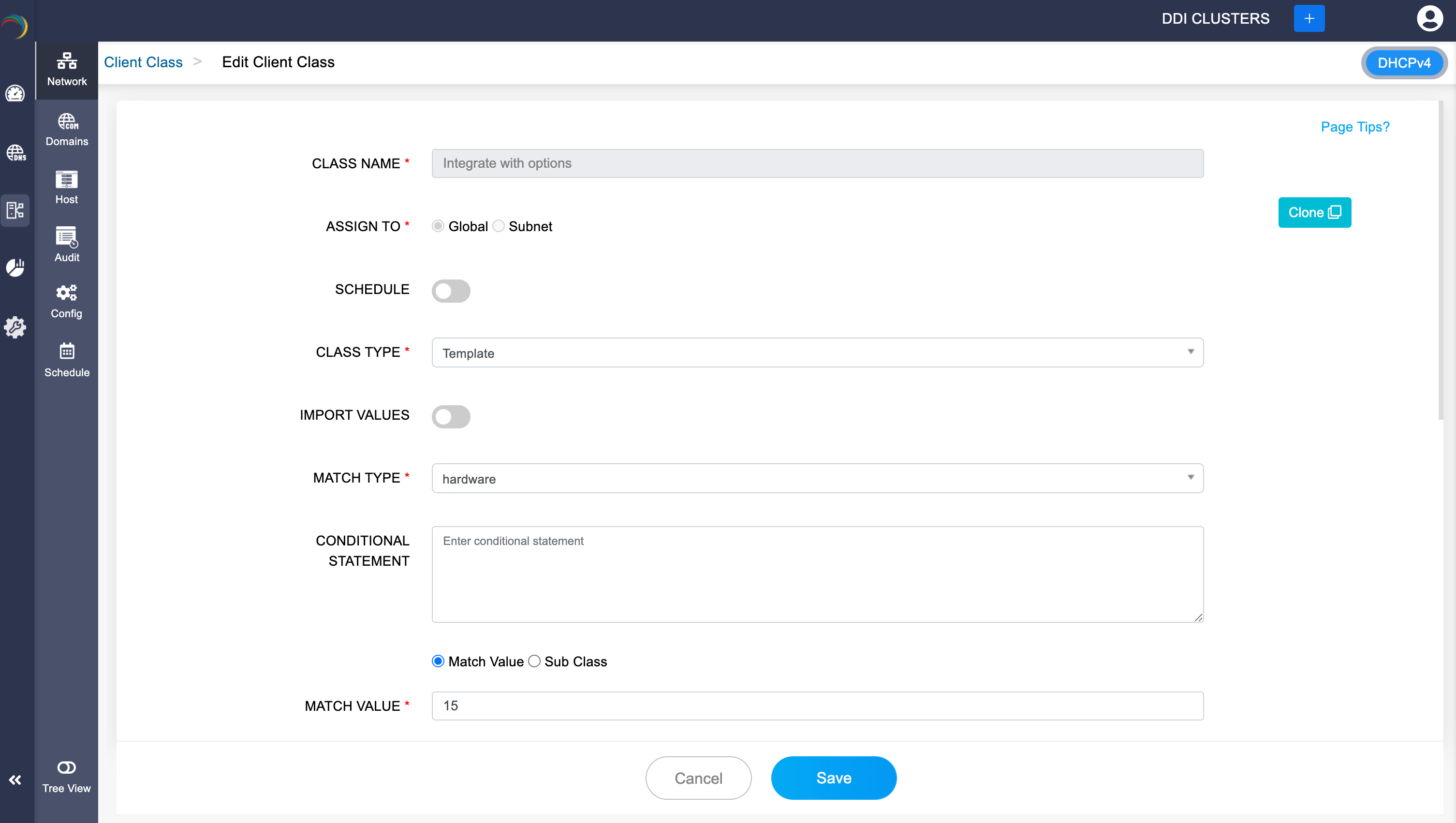Select the DHCPv4 tab badge
The width and height of the screenshot is (1456, 823).
(x=1405, y=63)
